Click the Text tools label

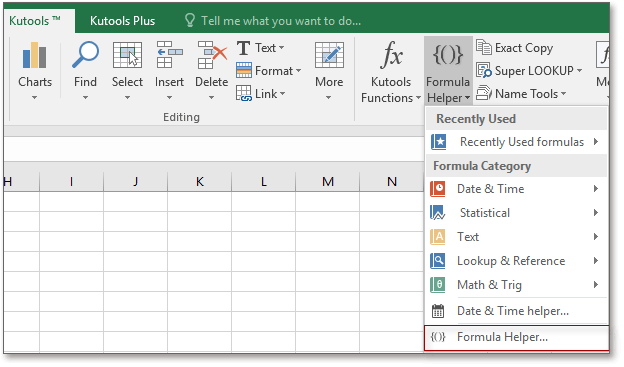tap(265, 48)
